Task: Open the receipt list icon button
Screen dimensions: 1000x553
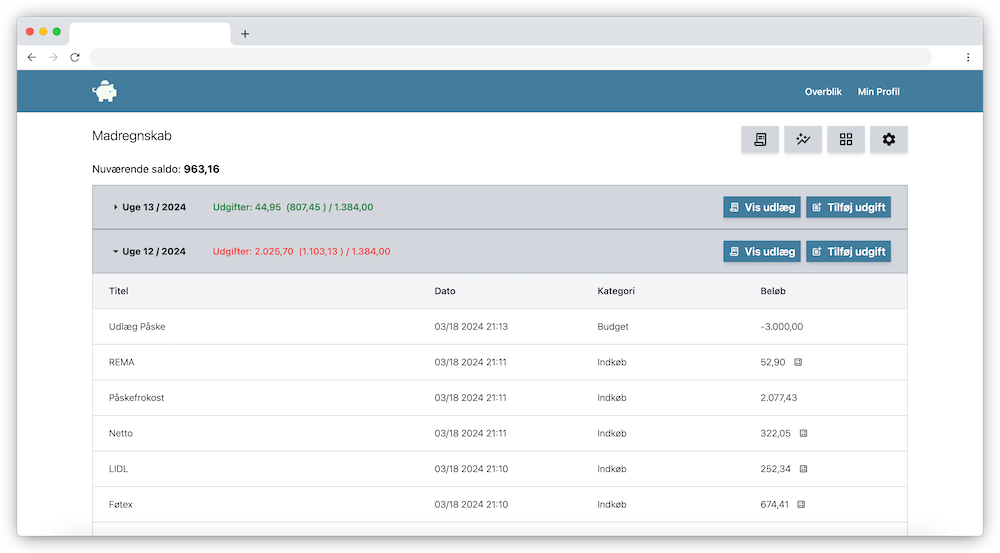Action: point(760,139)
